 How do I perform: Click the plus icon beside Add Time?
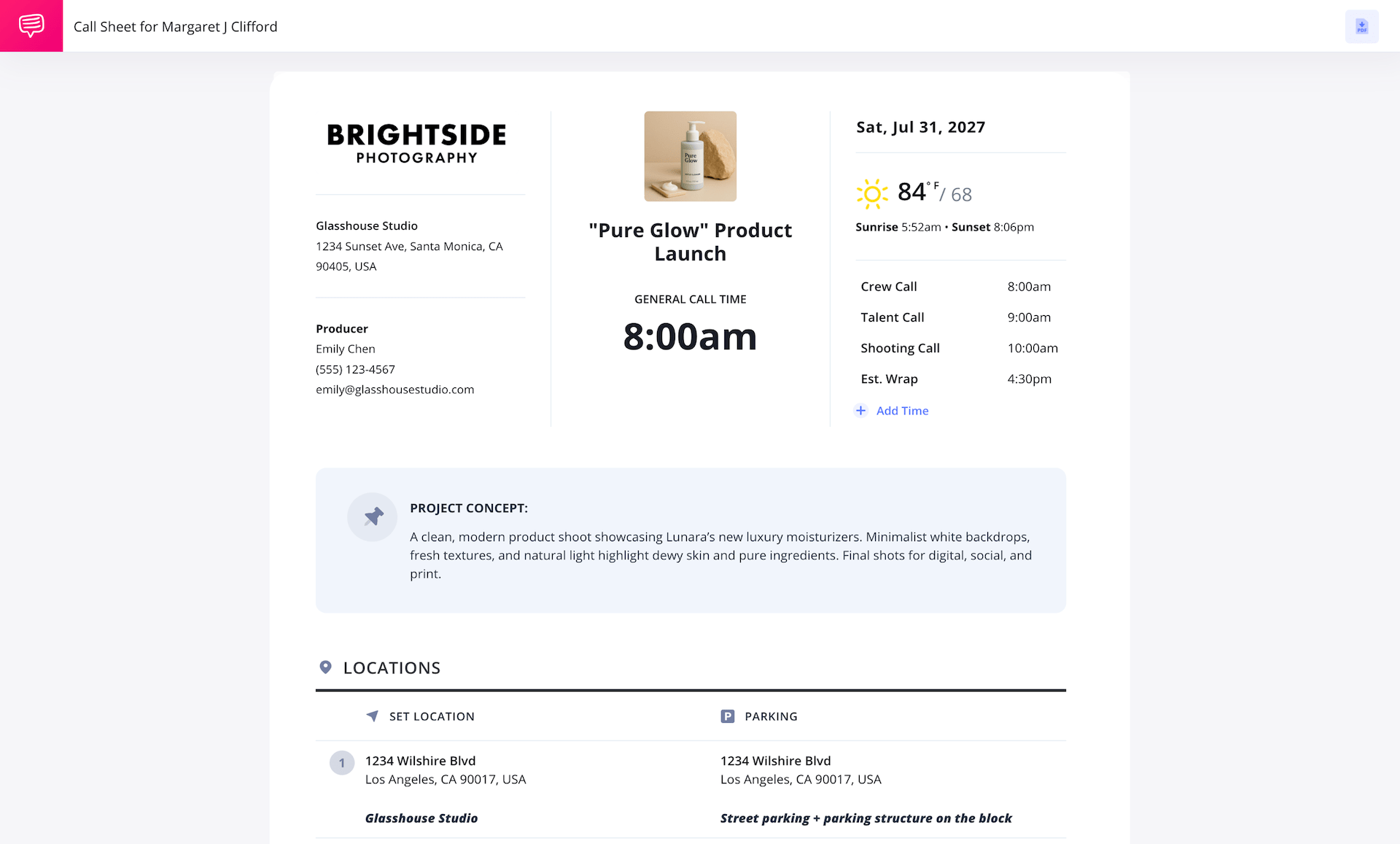861,411
